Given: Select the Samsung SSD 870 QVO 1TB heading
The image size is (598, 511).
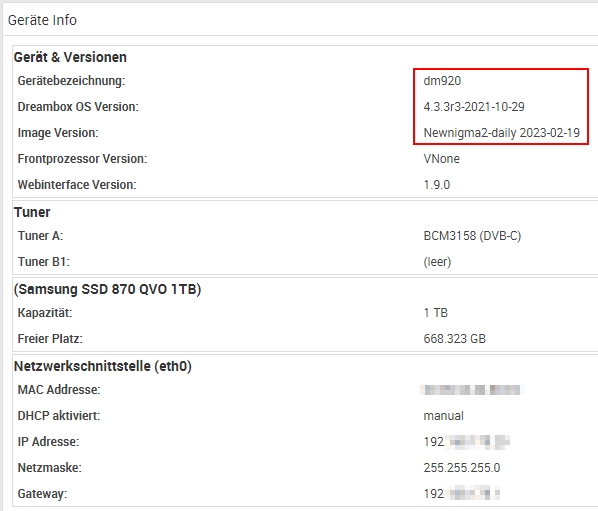Looking at the screenshot, I should click(107, 289).
